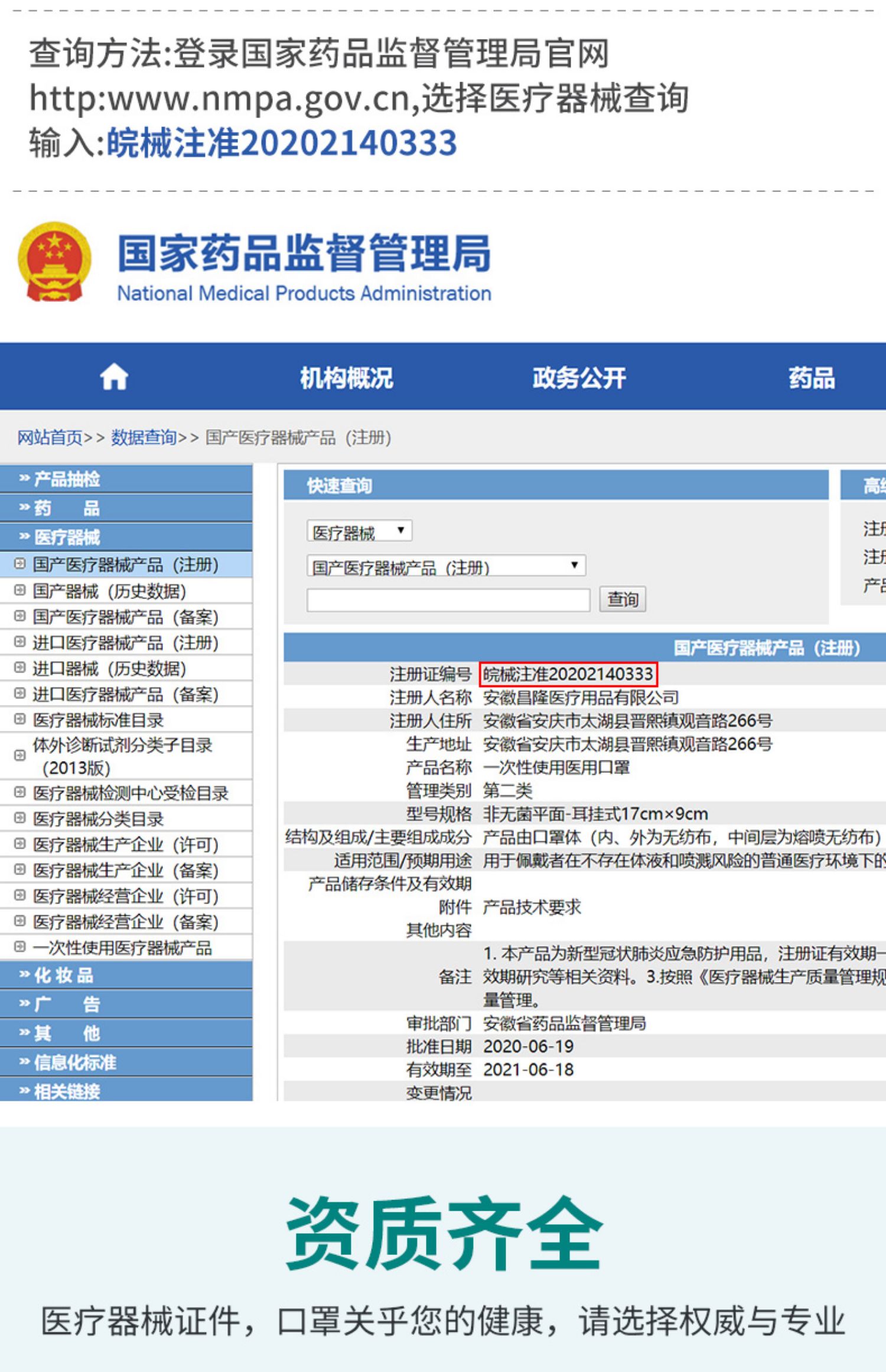
Task: Open 医疗器械经营企业（许可） in sidebar
Action: [x=125, y=896]
